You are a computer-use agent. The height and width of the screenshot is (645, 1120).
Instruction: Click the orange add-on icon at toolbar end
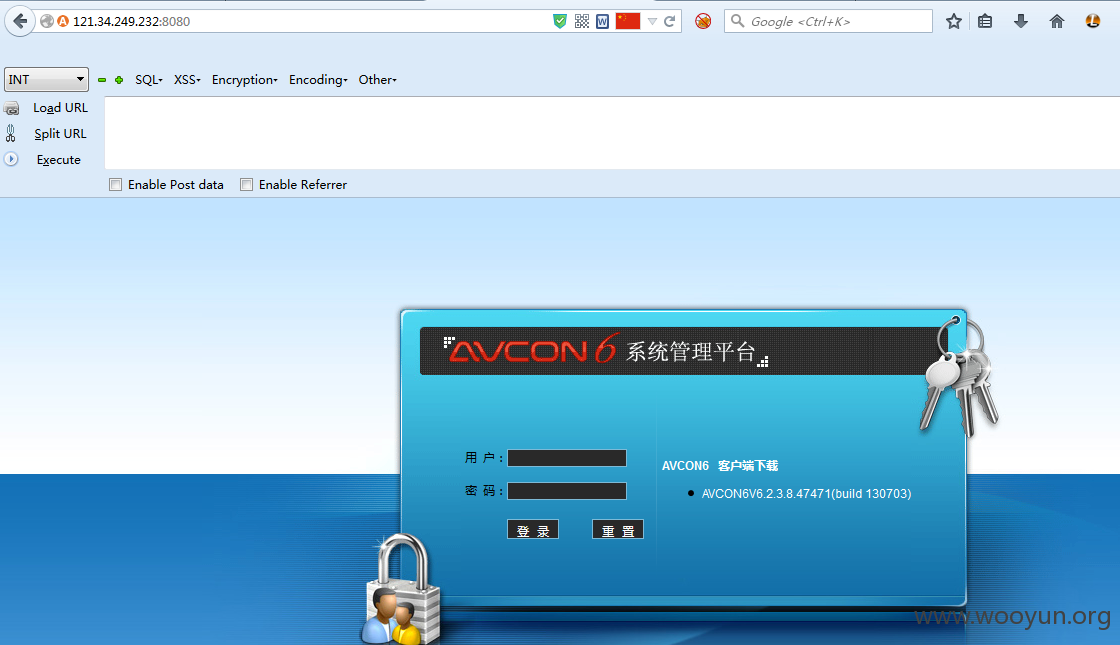click(1093, 21)
